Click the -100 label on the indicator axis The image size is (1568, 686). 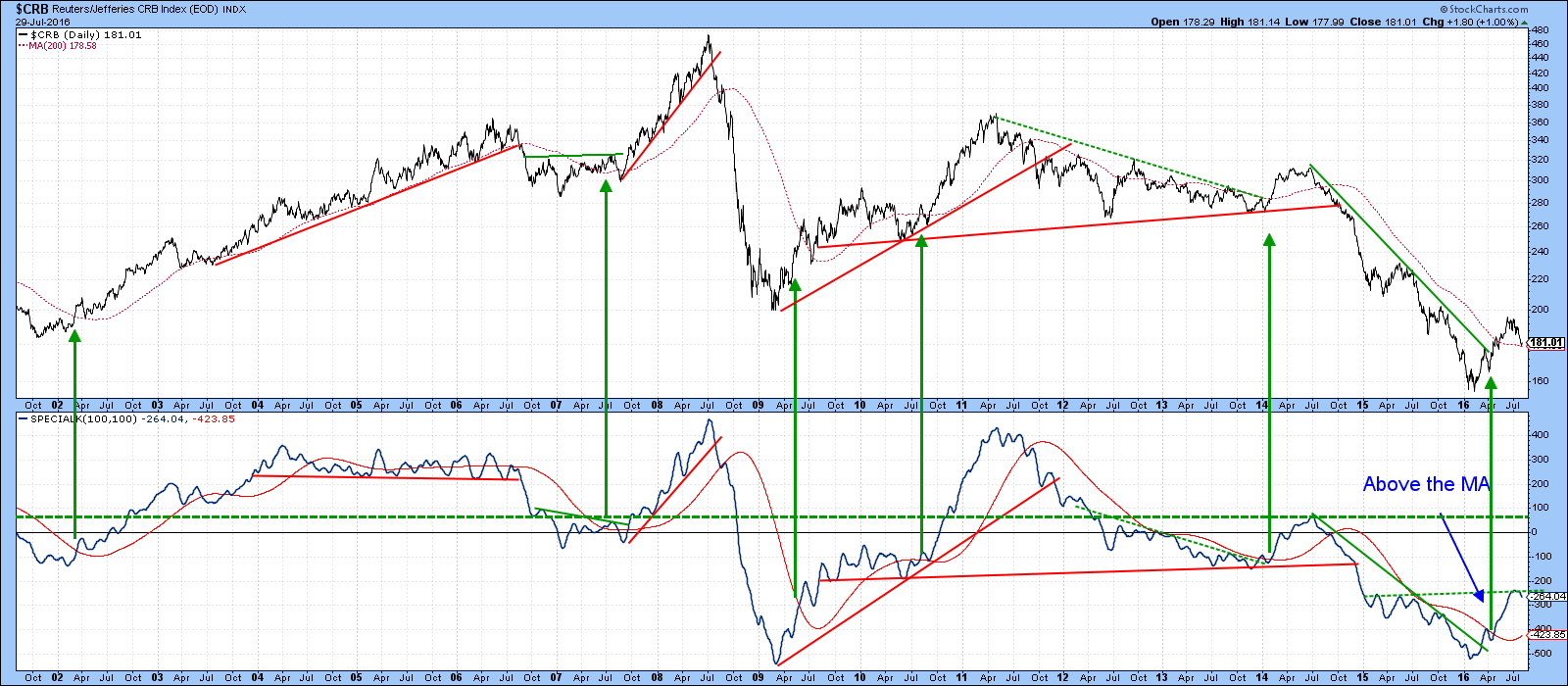point(1541,557)
